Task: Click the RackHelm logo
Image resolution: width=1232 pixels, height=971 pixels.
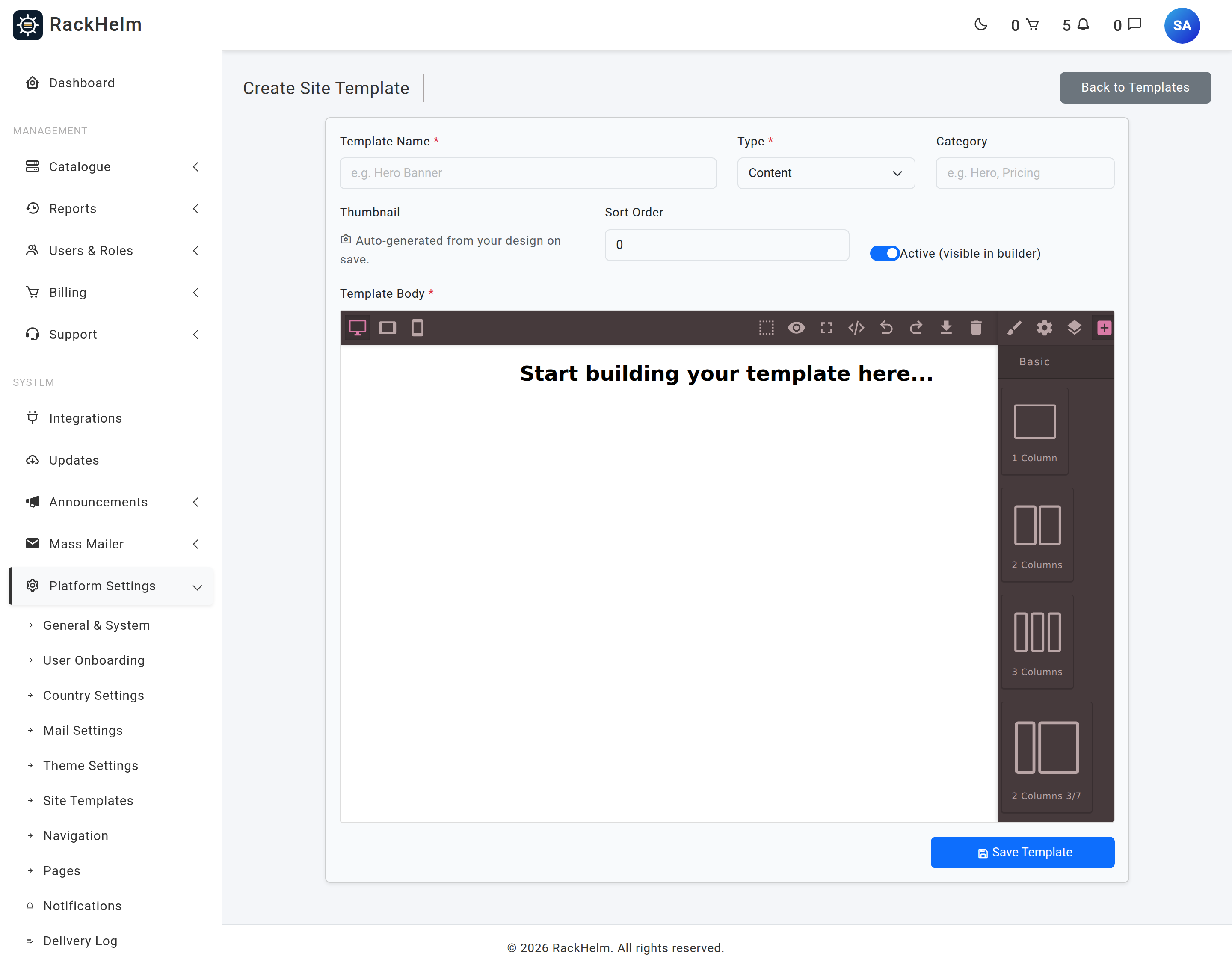Action: coord(77,25)
